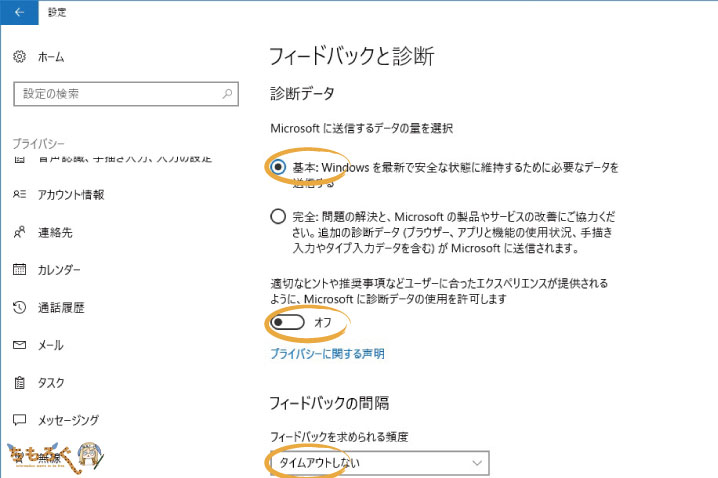Open アカウント情報 settings
This screenshot has height=478, width=718.
click(71, 195)
